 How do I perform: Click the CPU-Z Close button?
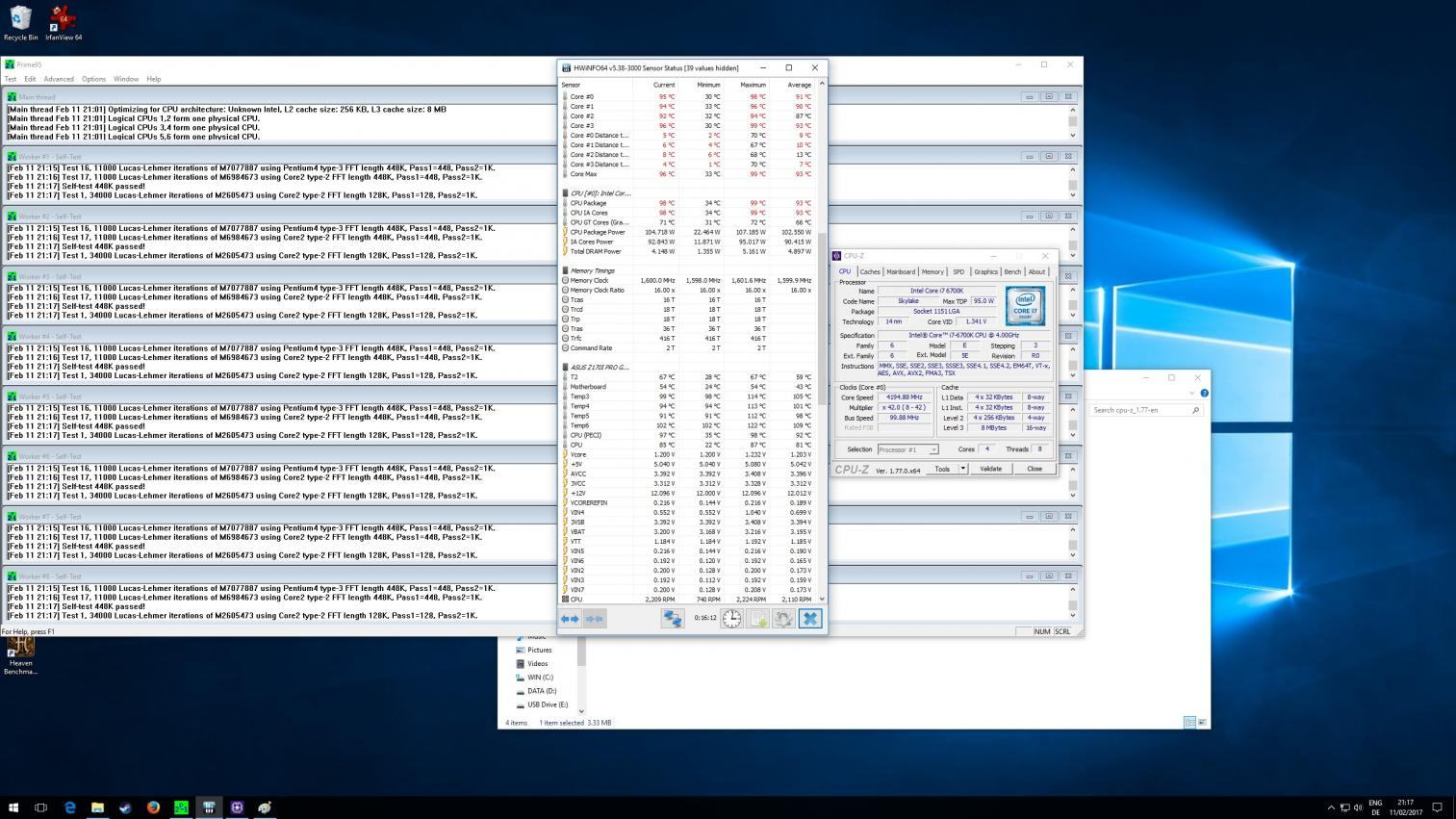pyautogui.click(x=1035, y=469)
